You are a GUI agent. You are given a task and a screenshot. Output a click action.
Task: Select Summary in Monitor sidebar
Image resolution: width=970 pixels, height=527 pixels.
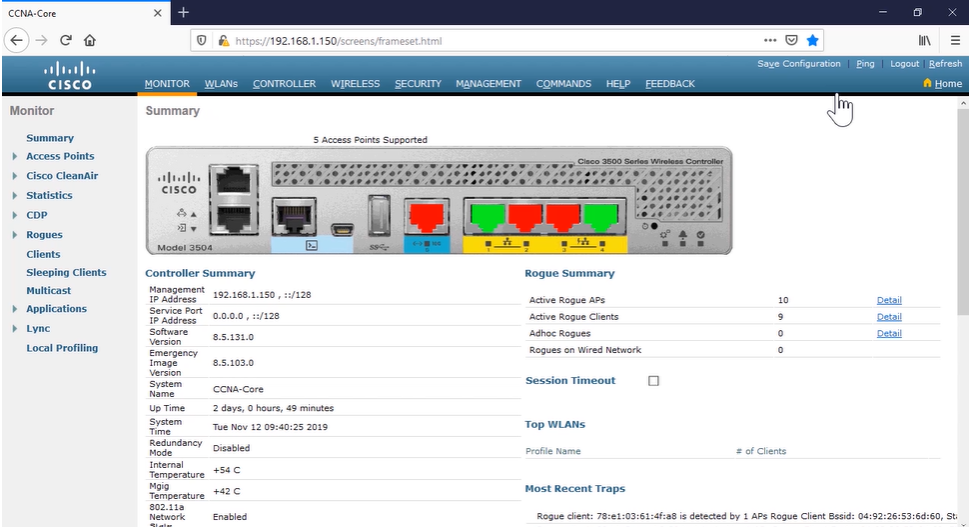[x=49, y=138]
